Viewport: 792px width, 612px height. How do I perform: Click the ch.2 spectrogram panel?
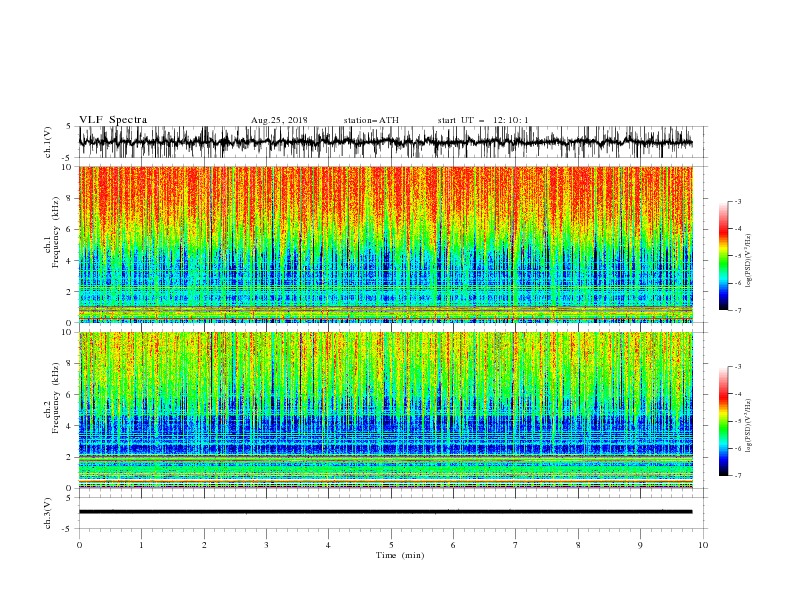[385, 410]
